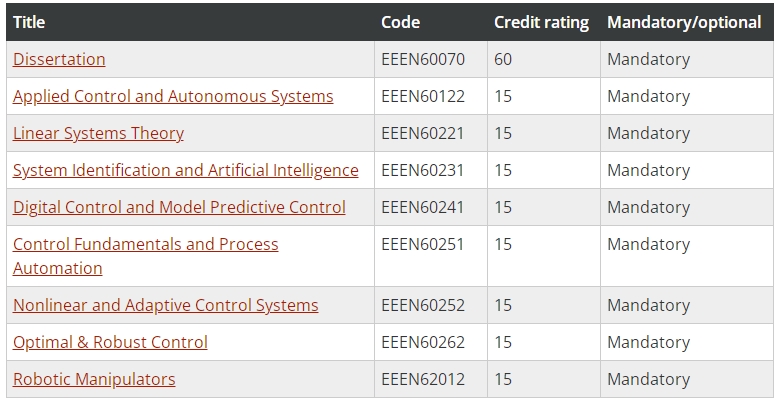
Task: Click the 60 credit rating cell
Action: coord(544,59)
